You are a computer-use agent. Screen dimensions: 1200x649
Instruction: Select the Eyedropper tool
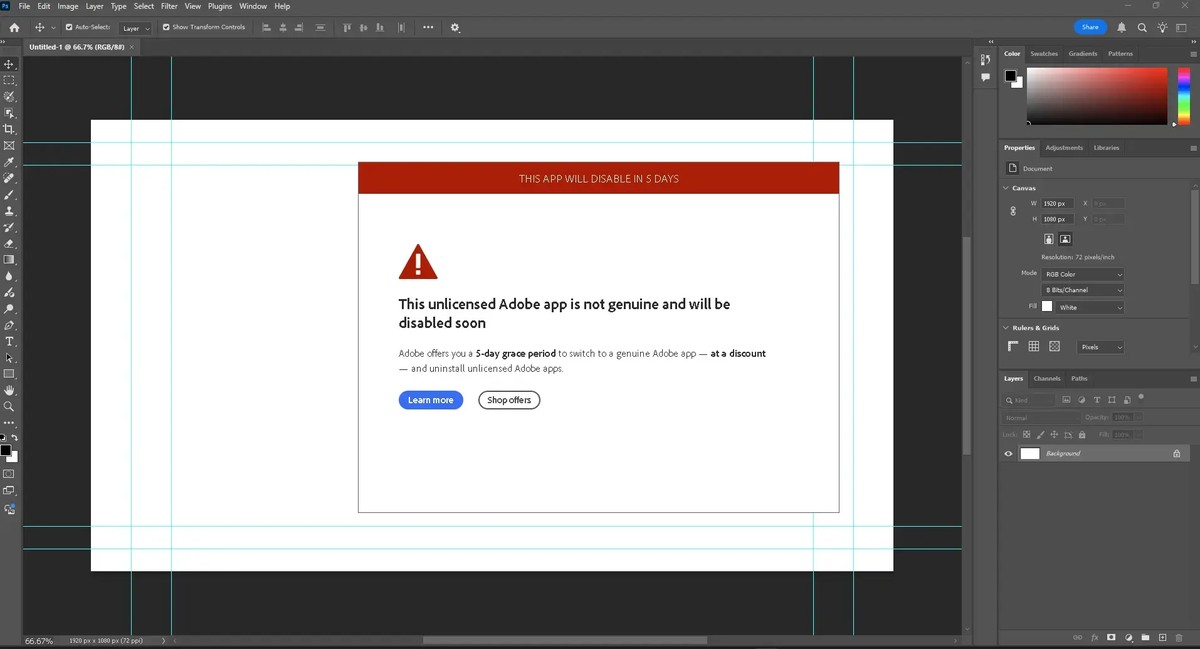(9, 162)
